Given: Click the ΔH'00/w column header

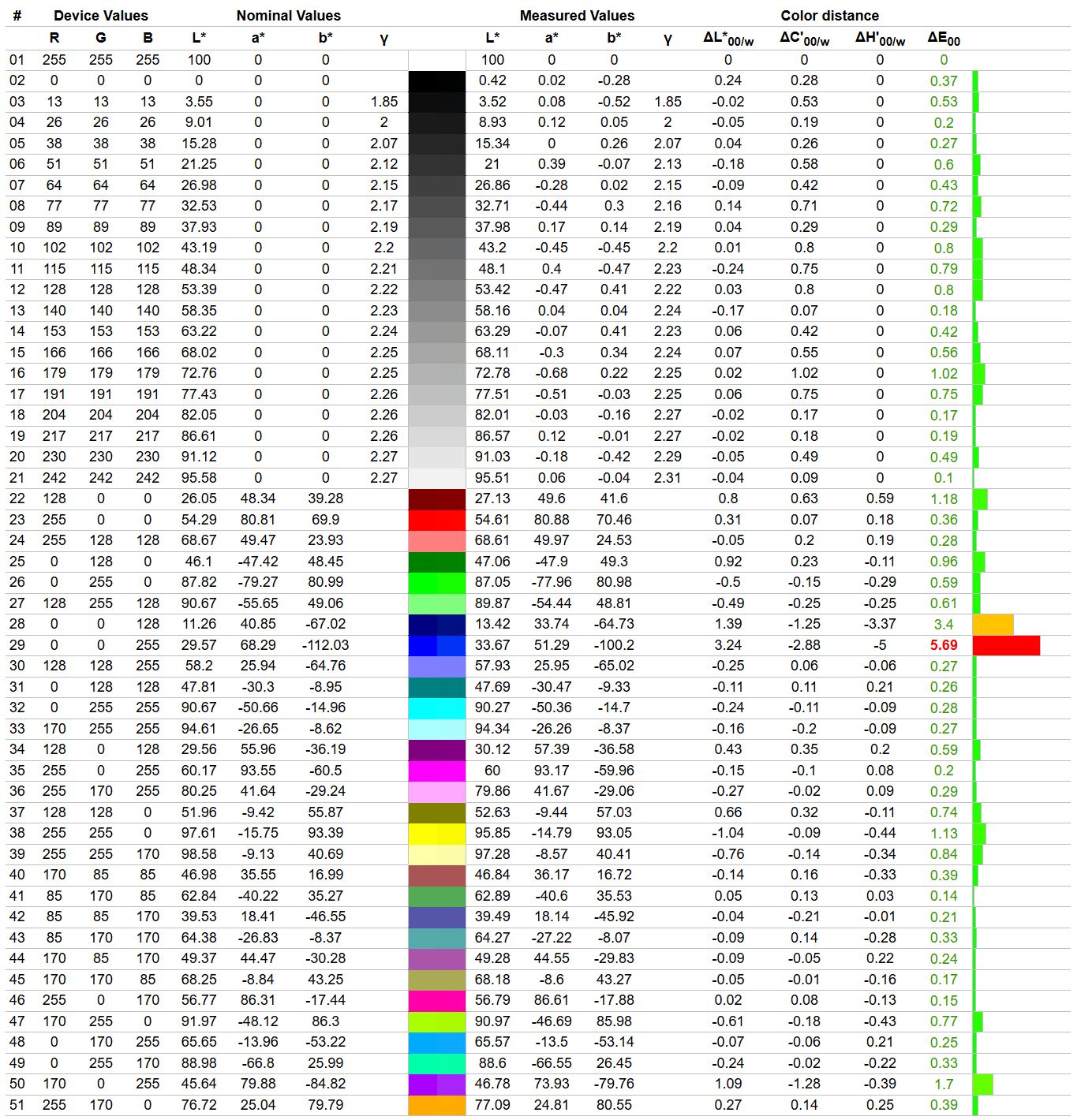Looking at the screenshot, I should coord(880,38).
